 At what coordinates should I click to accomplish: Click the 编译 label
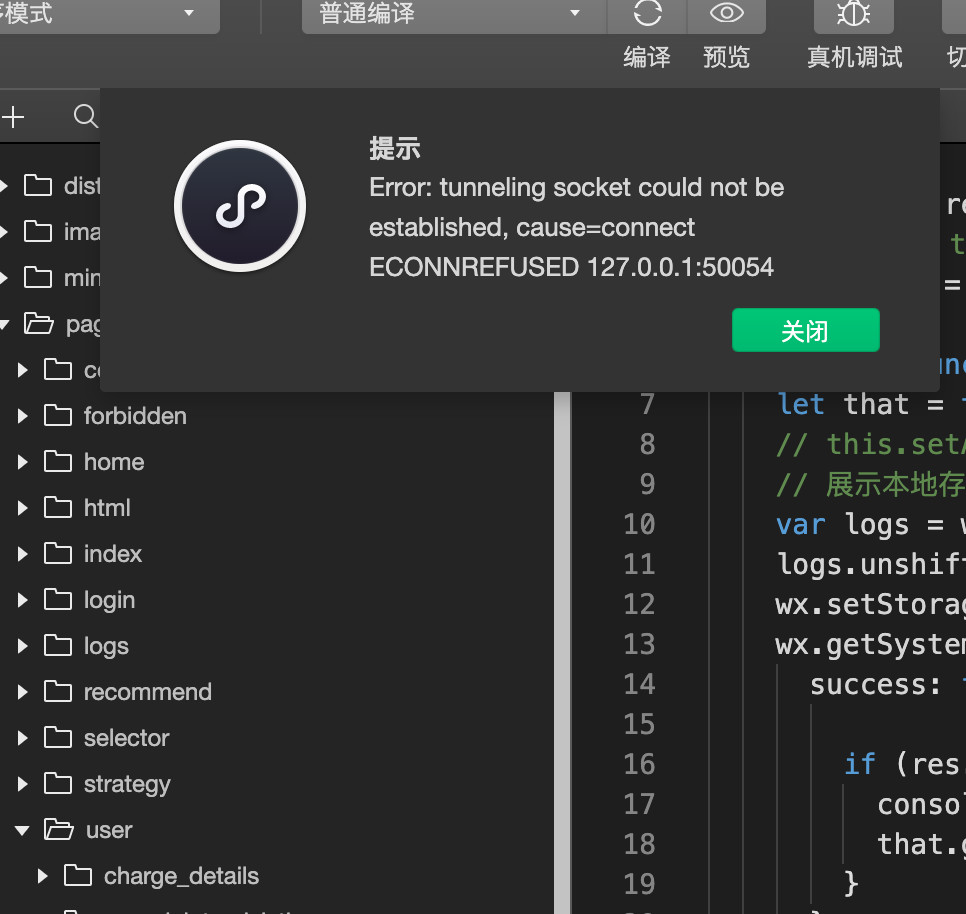point(647,57)
